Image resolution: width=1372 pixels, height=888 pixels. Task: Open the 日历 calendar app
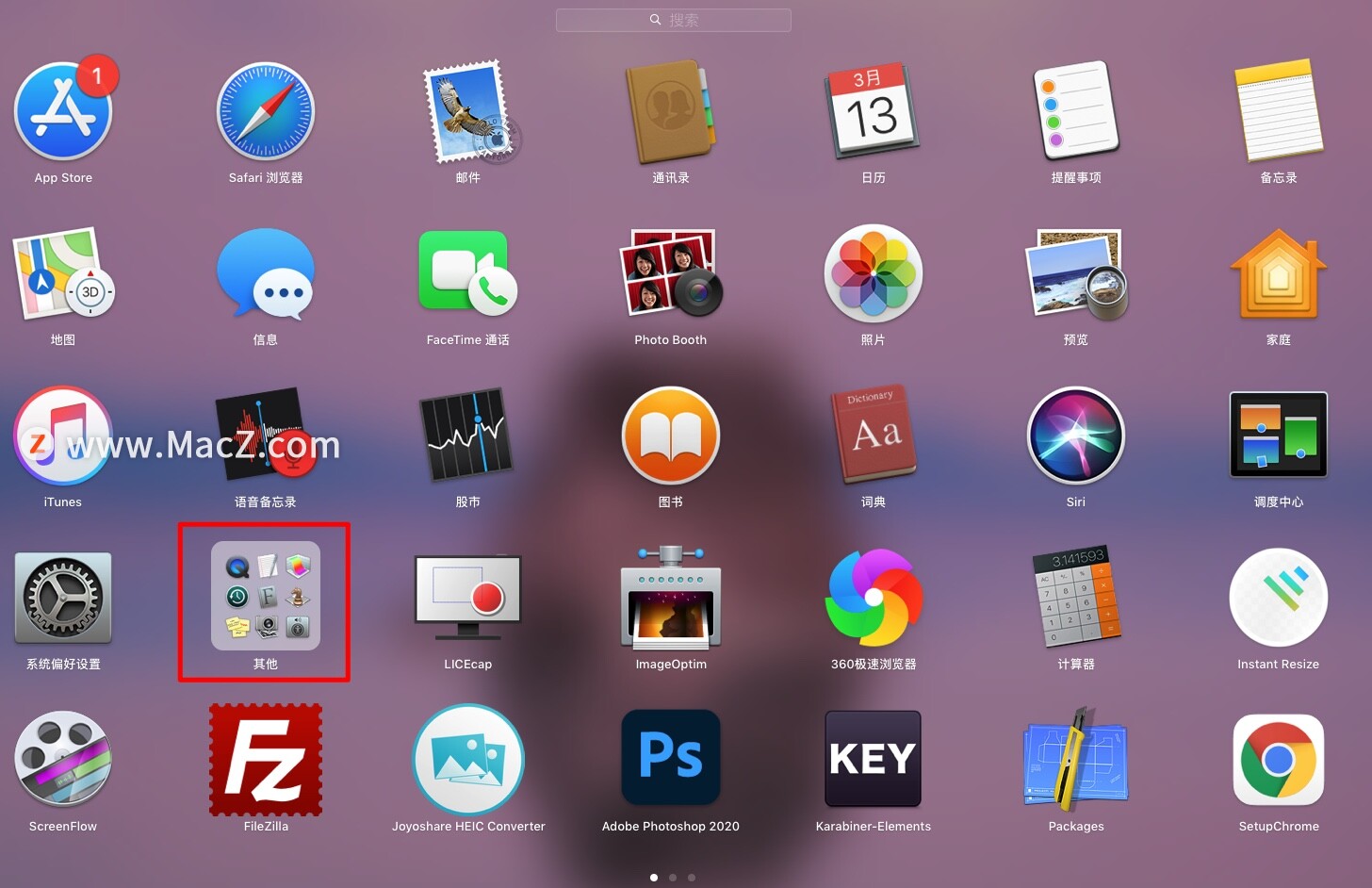[874, 111]
